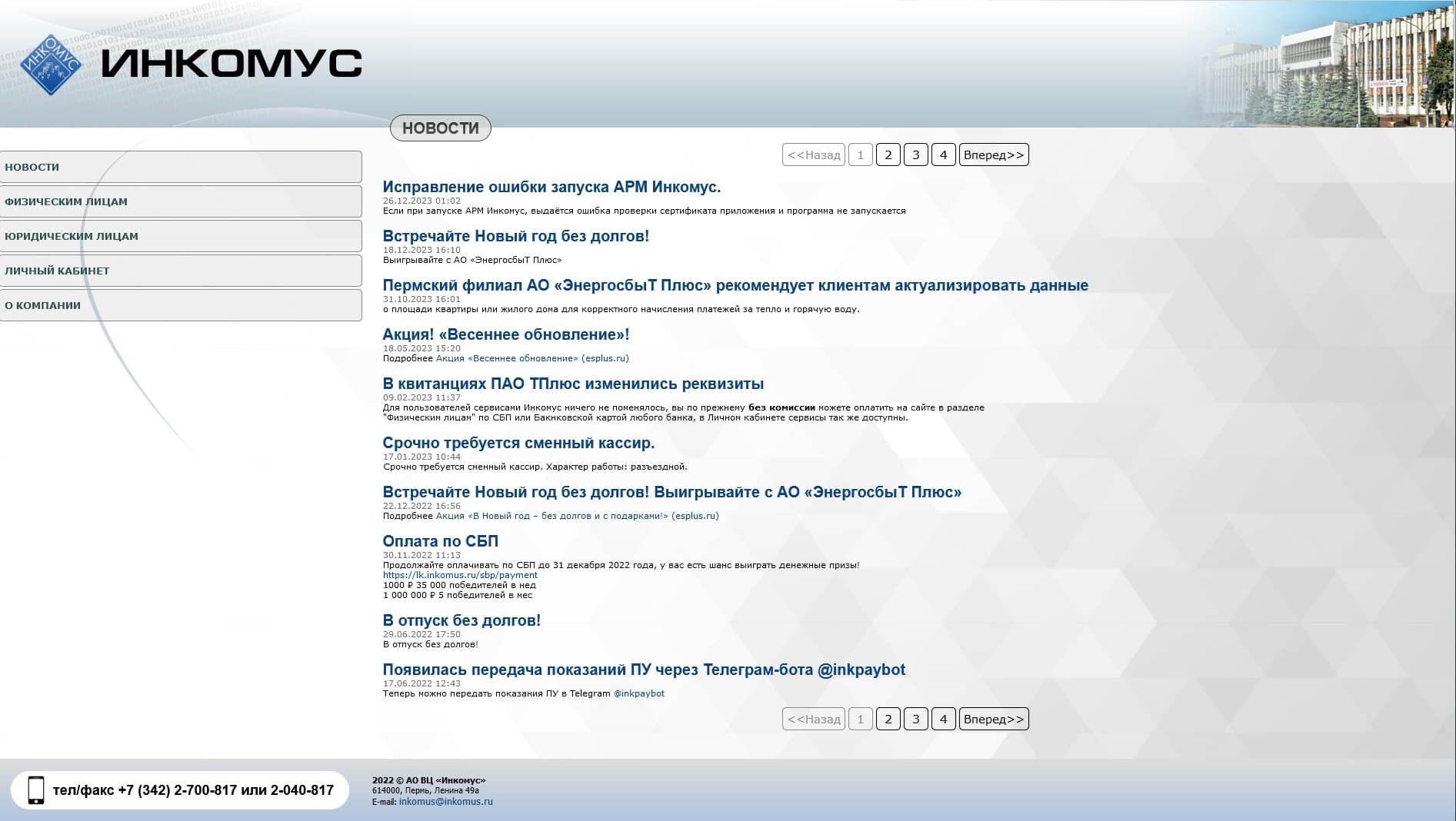The image size is (1456, 821).
Task: Open news 'Исправление ошибки запуска АРМ Инкомус'
Action: 551,187
